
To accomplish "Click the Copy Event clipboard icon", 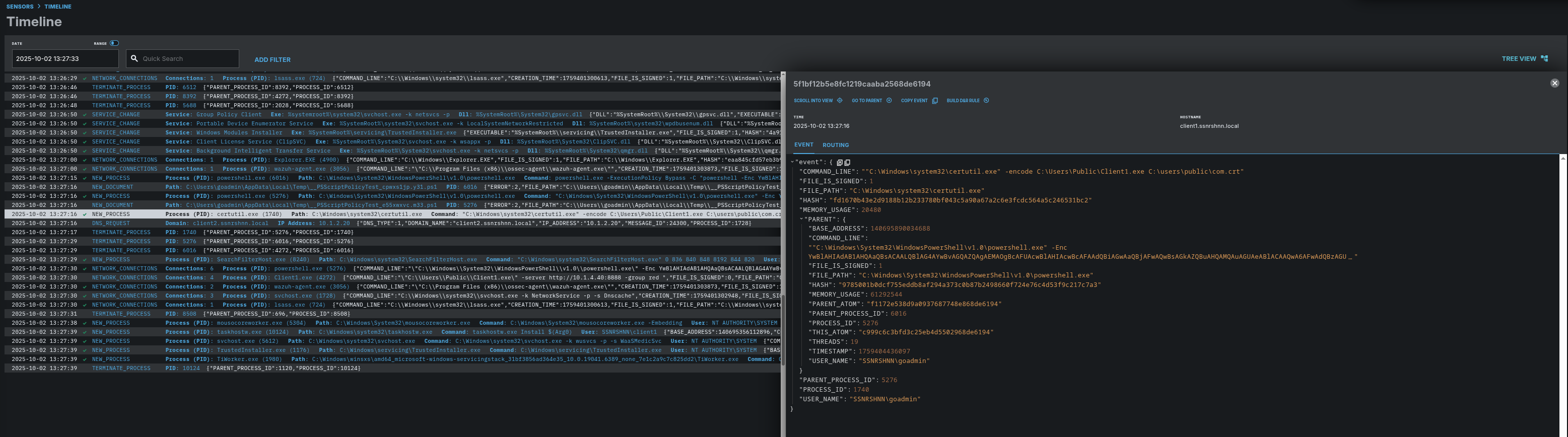I will 934,100.
